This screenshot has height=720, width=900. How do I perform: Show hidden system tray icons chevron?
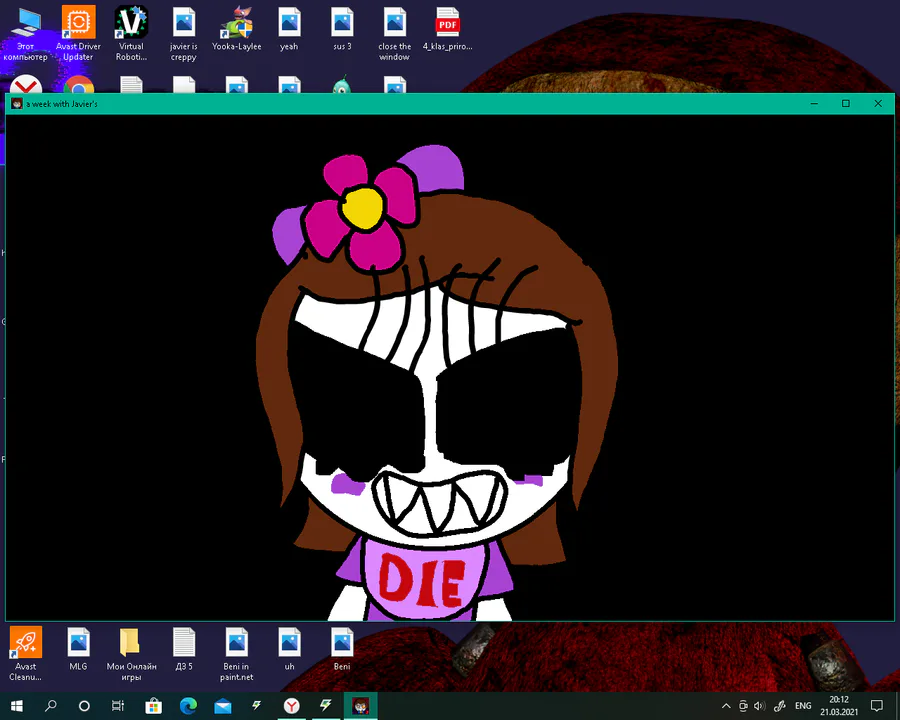pyautogui.click(x=726, y=706)
